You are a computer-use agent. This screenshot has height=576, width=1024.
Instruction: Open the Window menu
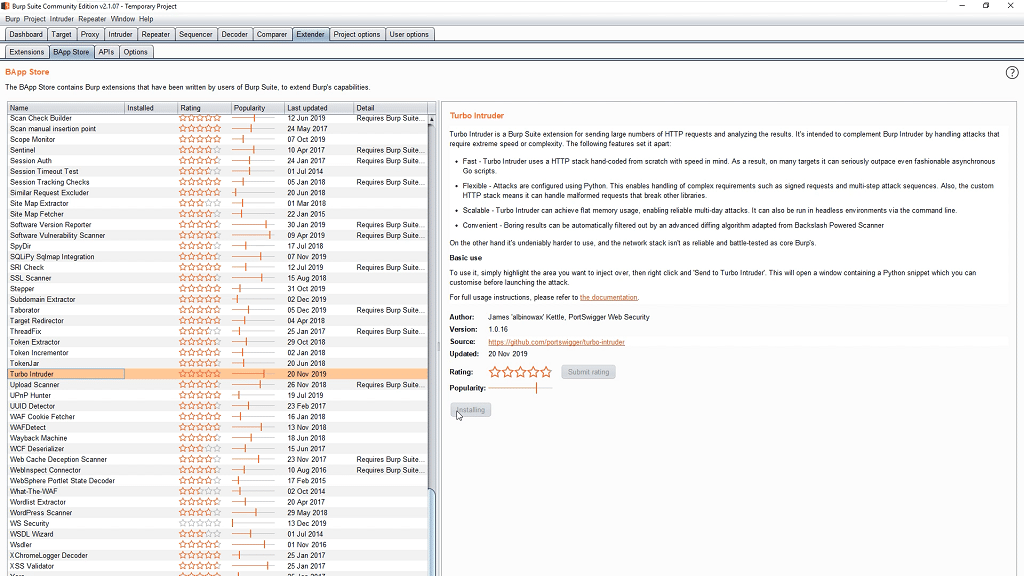point(123,19)
